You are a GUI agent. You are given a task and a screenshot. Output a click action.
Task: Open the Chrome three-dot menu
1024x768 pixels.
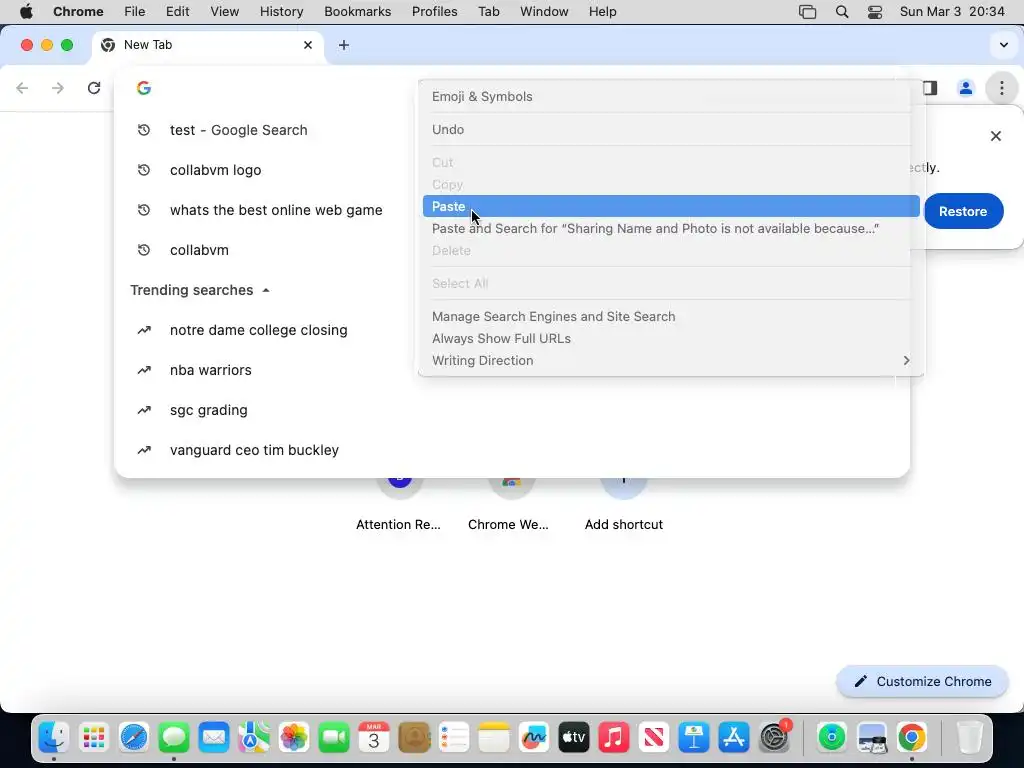(x=1001, y=88)
